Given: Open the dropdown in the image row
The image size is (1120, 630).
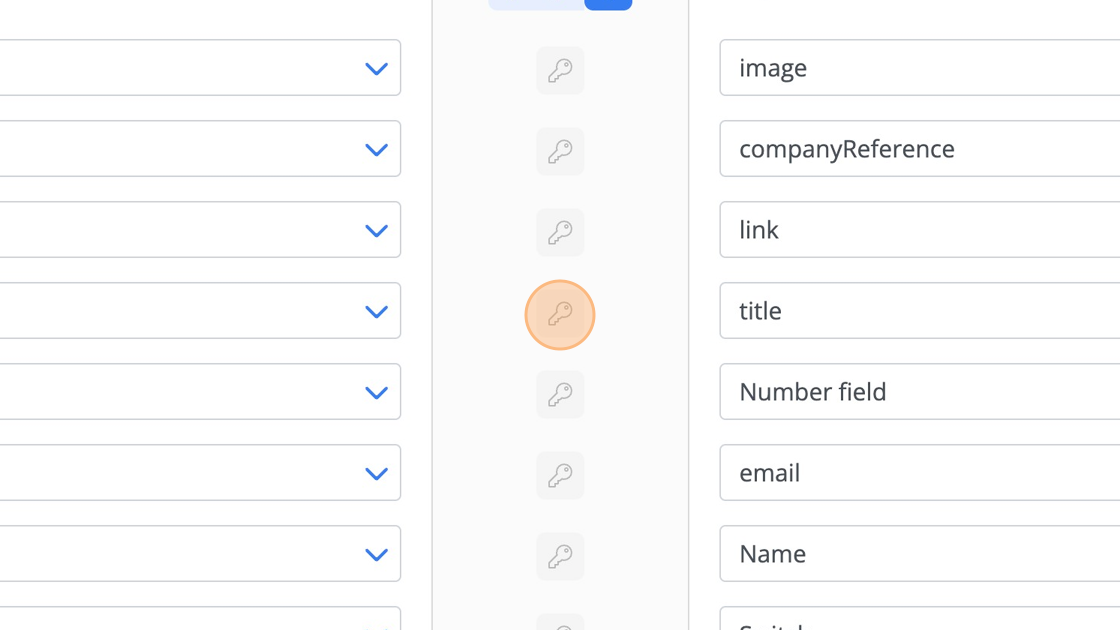Looking at the screenshot, I should tap(376, 69).
